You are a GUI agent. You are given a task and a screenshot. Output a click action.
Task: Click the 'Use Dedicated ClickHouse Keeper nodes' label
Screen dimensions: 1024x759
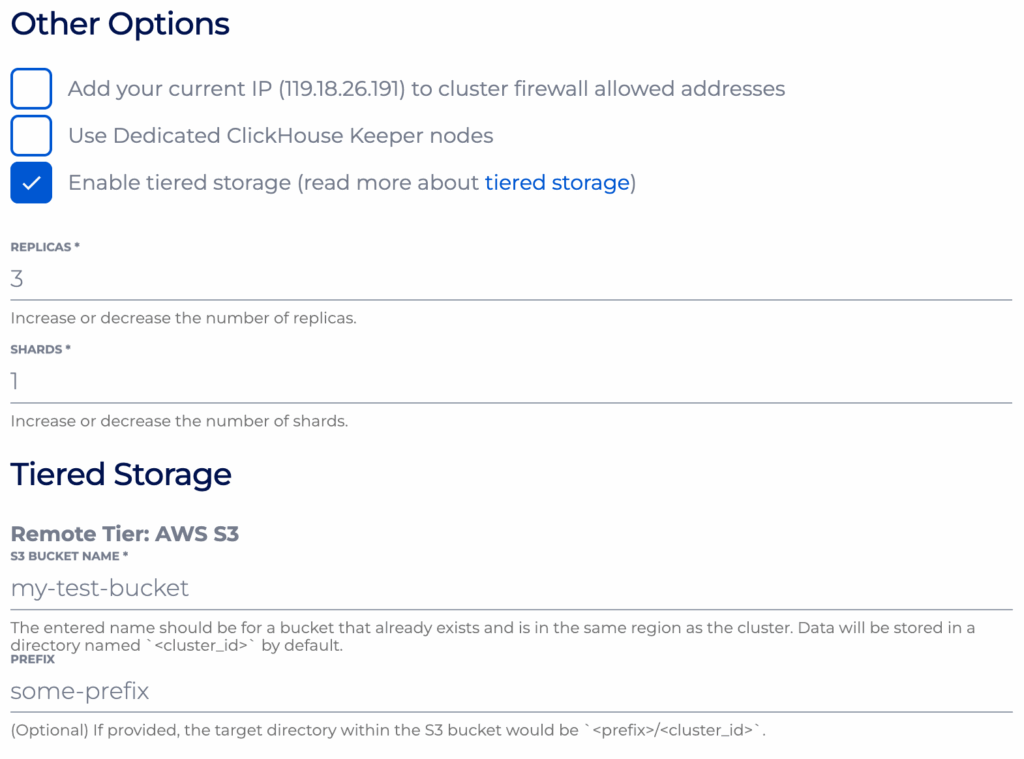280,135
